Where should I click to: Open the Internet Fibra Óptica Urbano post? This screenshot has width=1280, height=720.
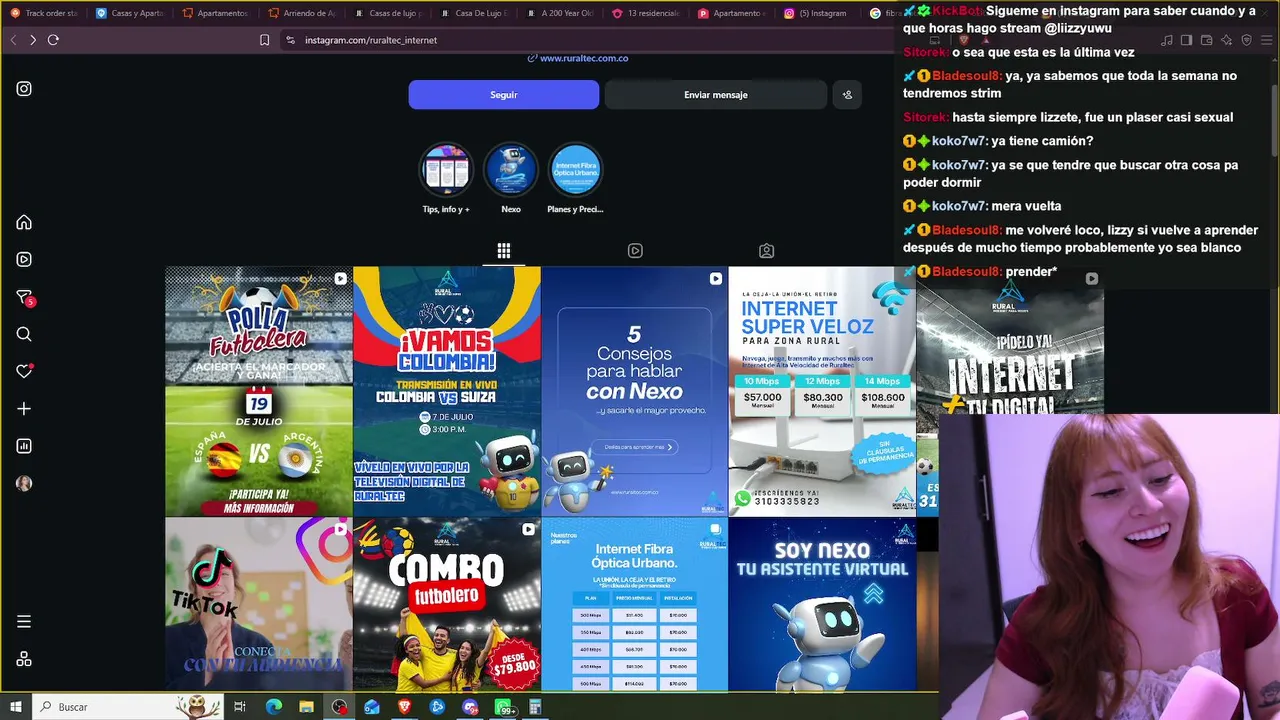point(635,604)
